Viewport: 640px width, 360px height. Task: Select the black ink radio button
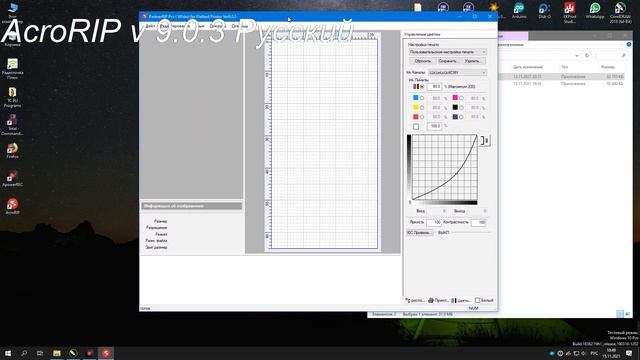pos(461,108)
